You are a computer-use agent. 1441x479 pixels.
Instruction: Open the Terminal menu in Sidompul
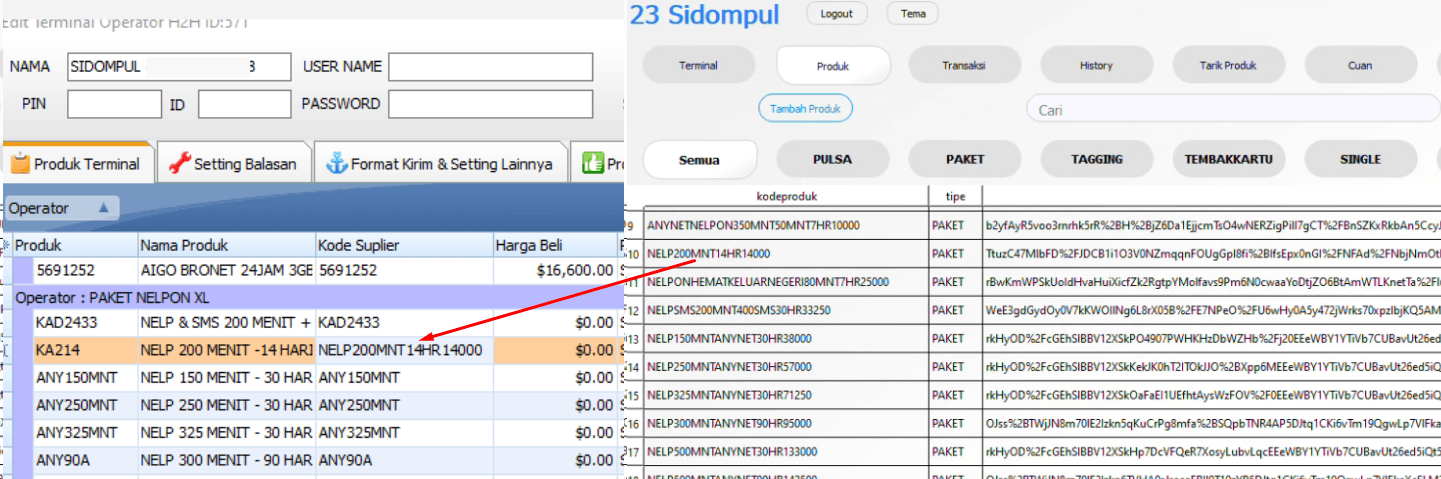699,65
